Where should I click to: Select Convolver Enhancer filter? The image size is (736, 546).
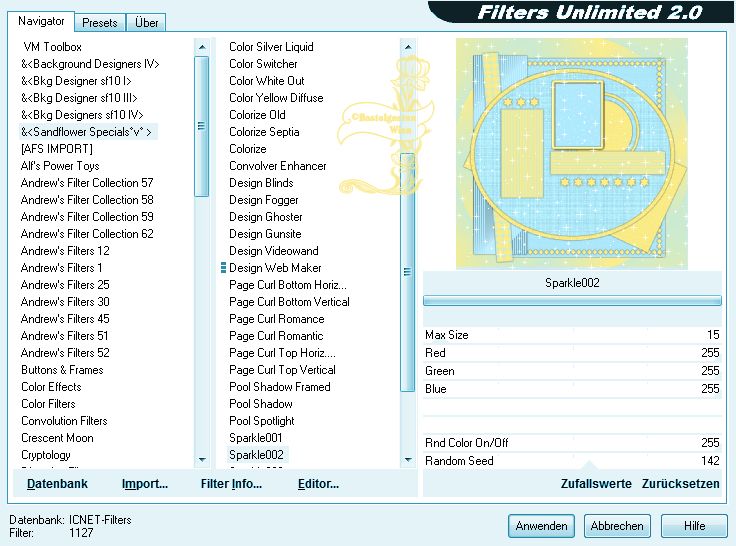[x=277, y=166]
